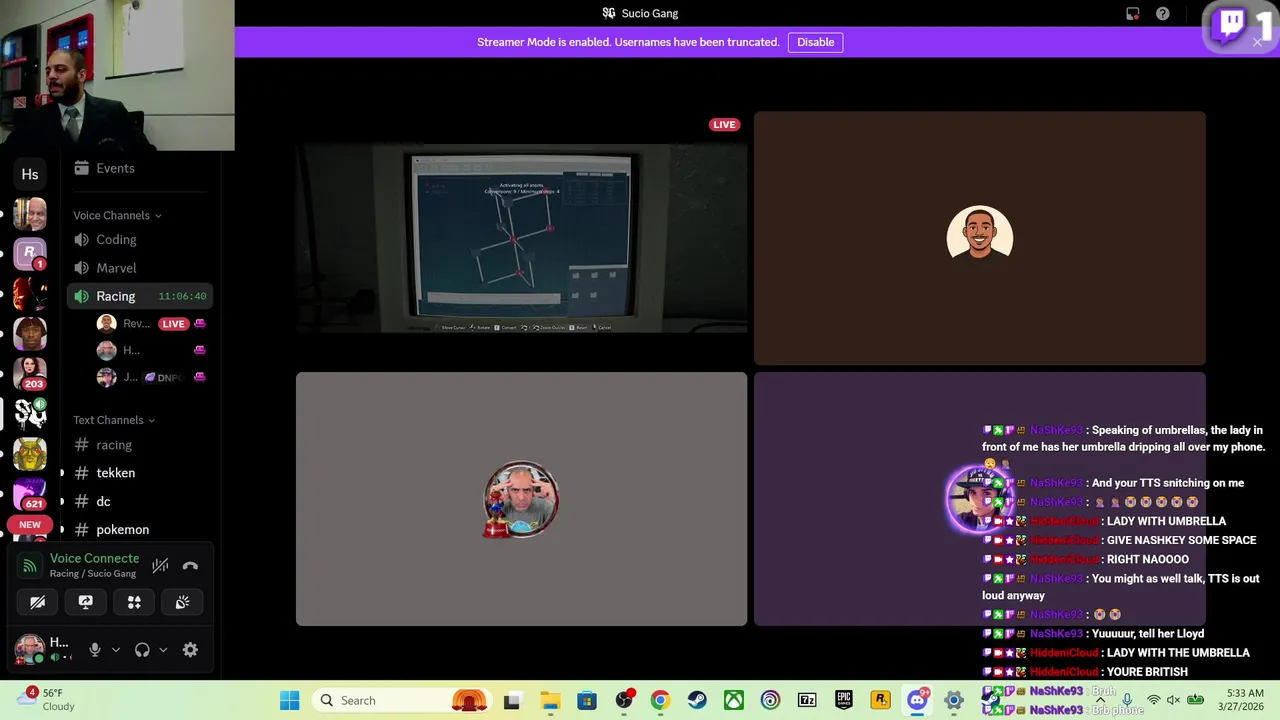Collapse the Voice Channels category
The width and height of the screenshot is (1280, 720).
pyautogui.click(x=117, y=215)
